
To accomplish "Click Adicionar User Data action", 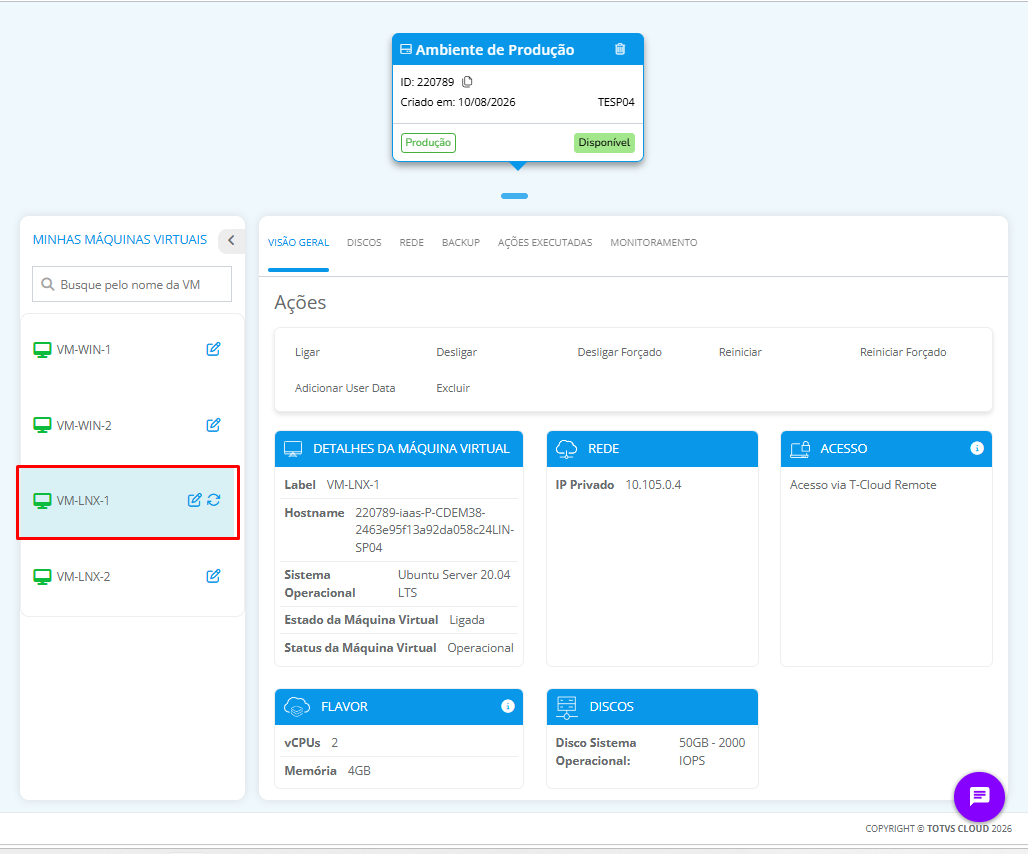I will pos(345,388).
